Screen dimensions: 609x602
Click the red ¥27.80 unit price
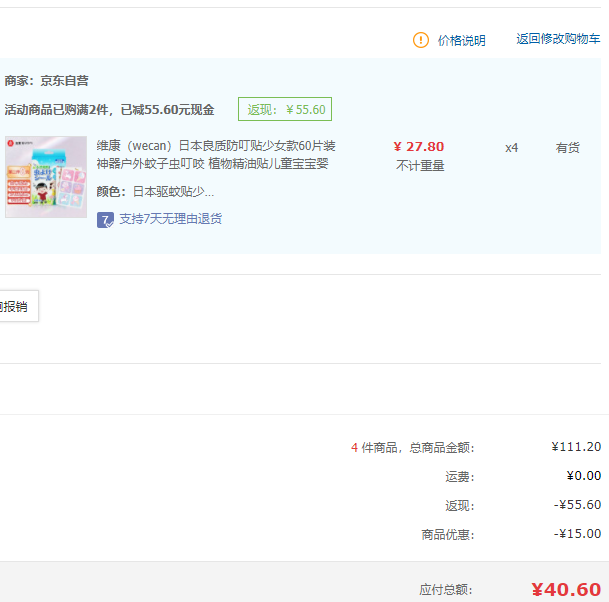tap(419, 147)
